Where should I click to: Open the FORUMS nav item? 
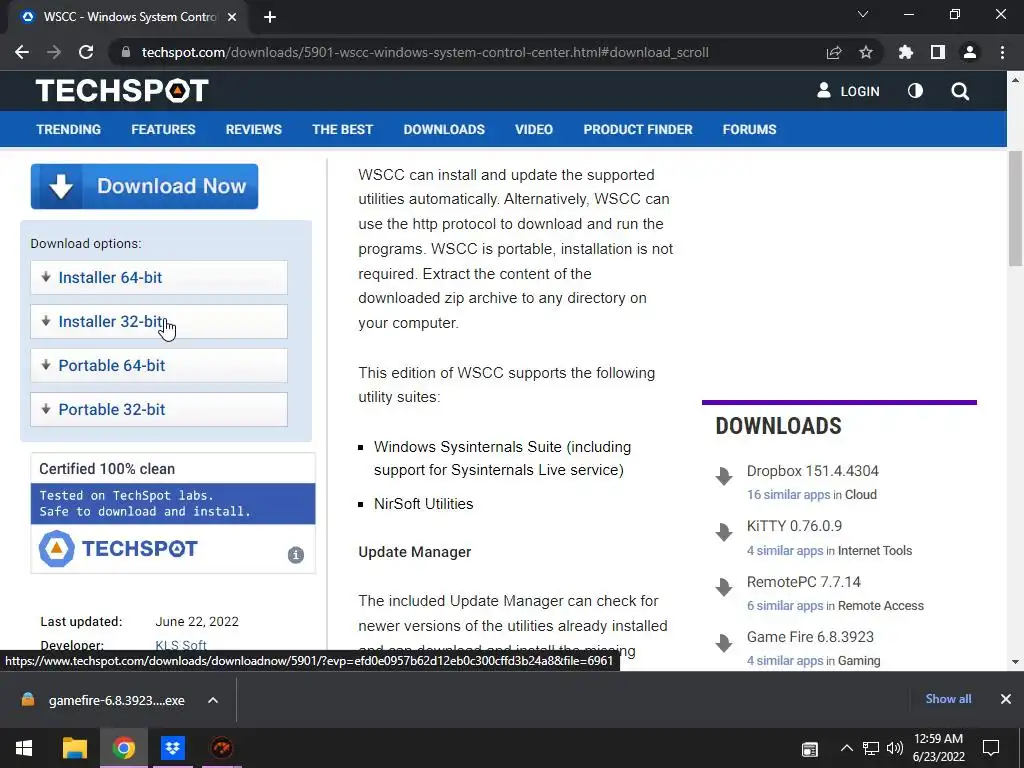pos(749,129)
